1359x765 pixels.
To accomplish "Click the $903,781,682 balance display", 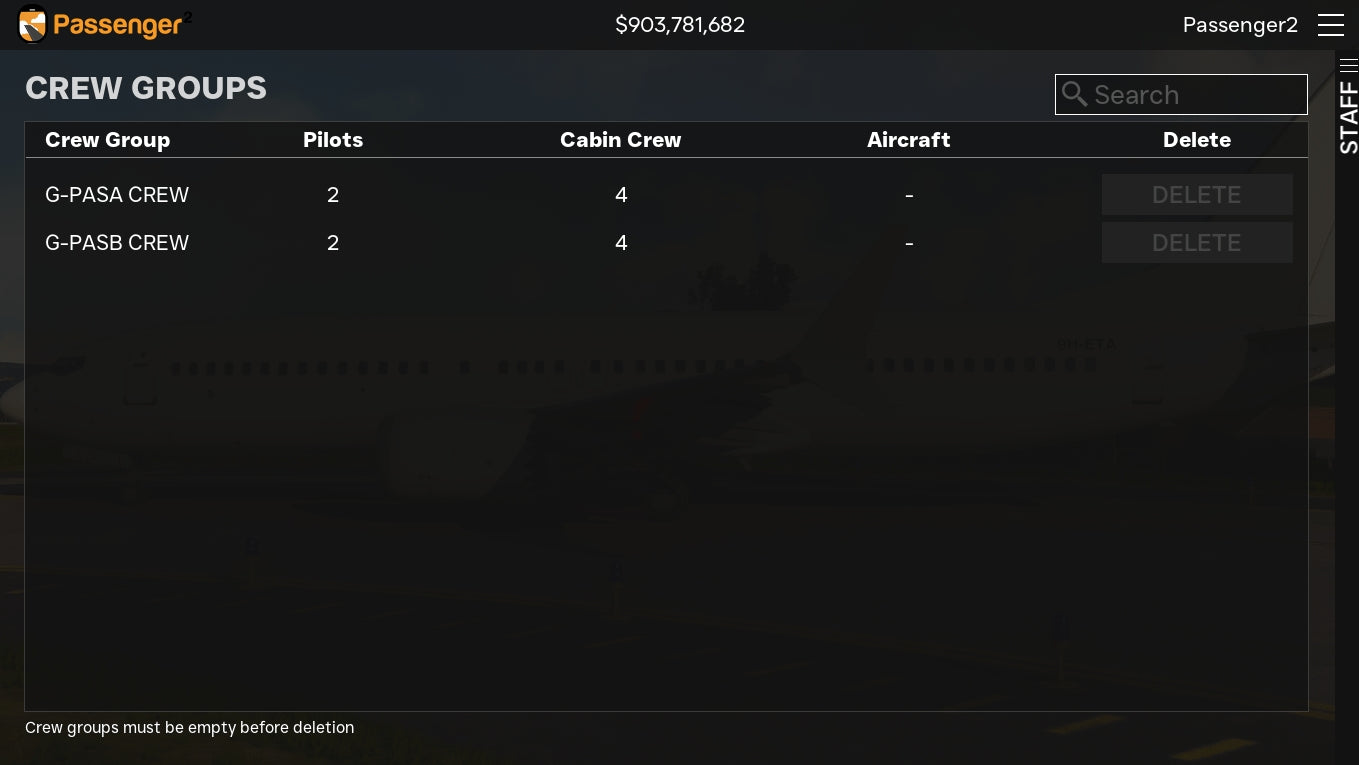I will [680, 25].
